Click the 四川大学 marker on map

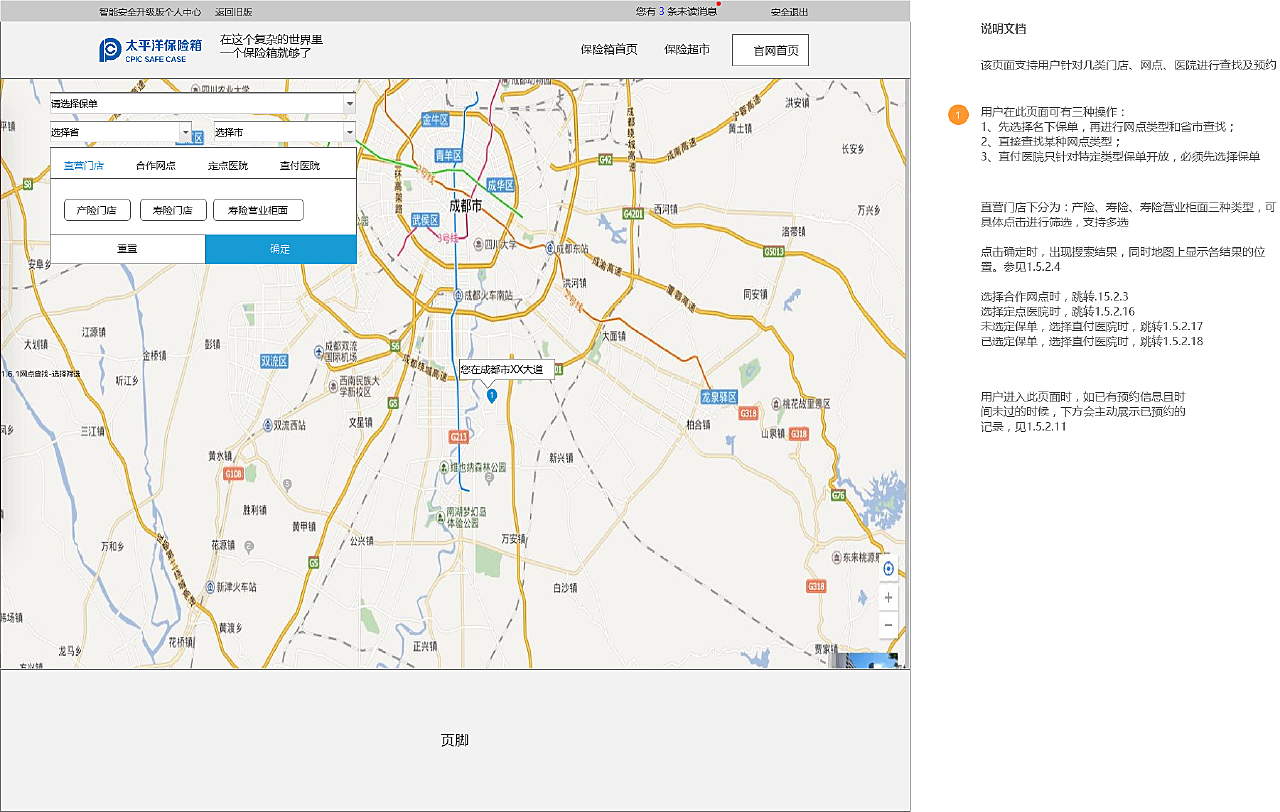click(480, 243)
